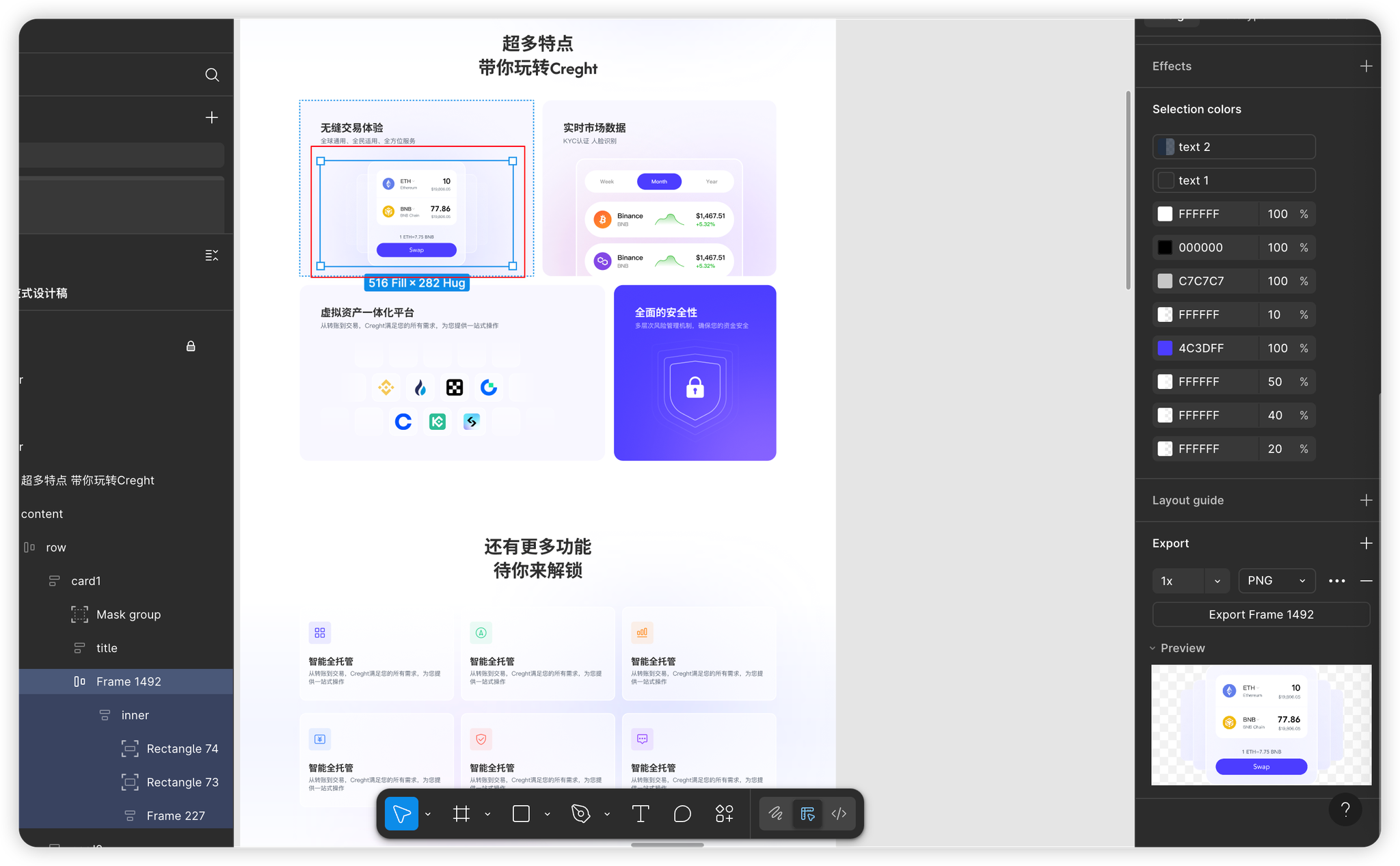The height and width of the screenshot is (866, 1400).
Task: Switch to Draw mode icon
Action: [x=776, y=813]
